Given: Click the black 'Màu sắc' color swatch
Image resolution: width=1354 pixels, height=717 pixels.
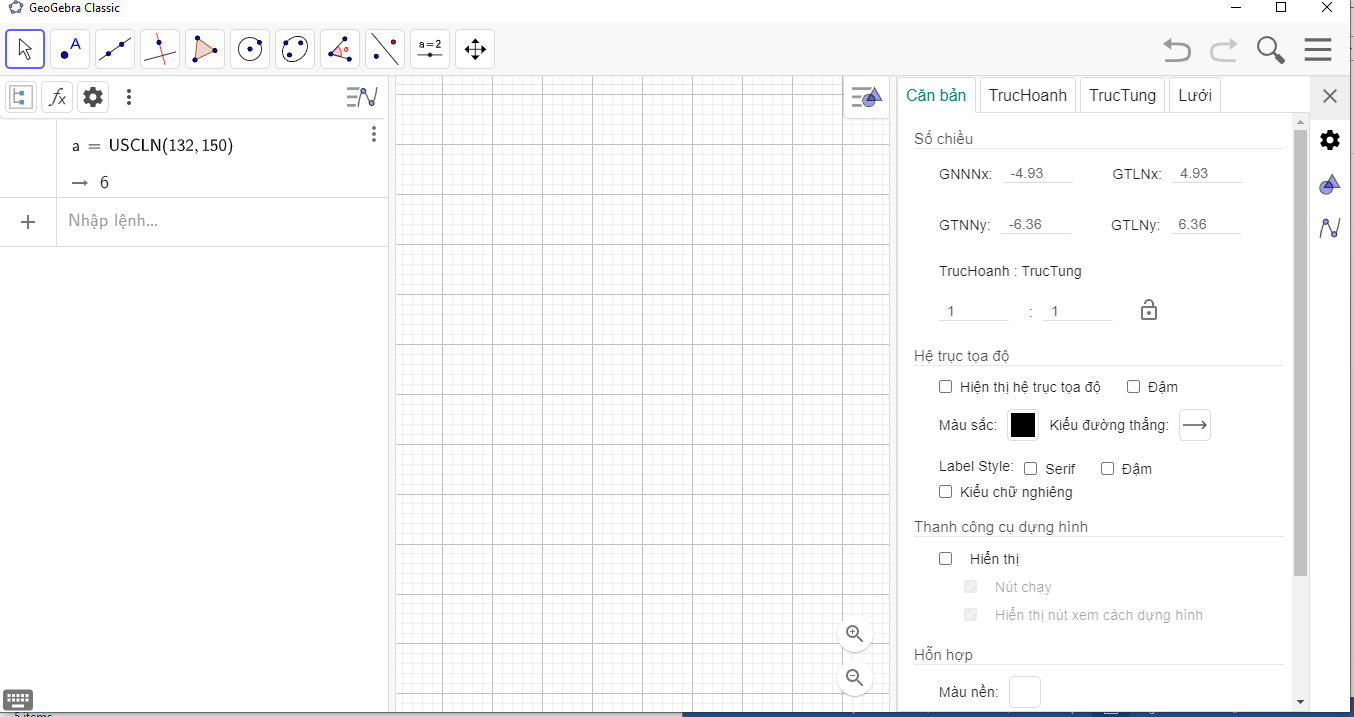Looking at the screenshot, I should click(1022, 425).
